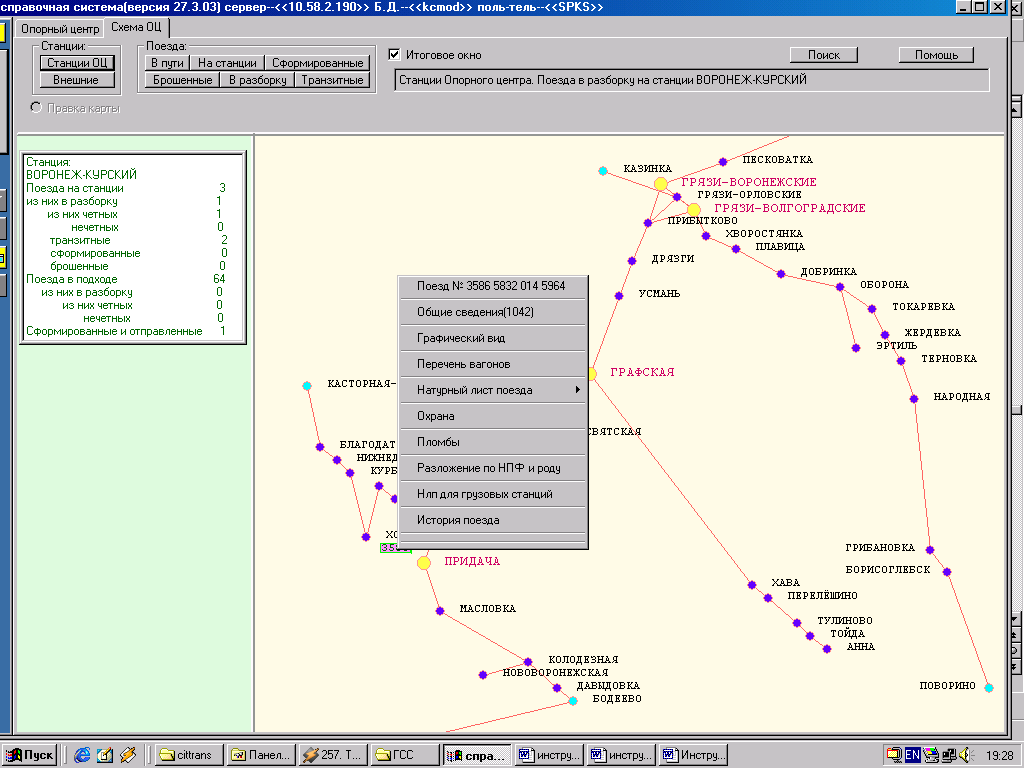The image size is (1024, 768).
Task: Open История поезда menu item
Action: tap(493, 520)
